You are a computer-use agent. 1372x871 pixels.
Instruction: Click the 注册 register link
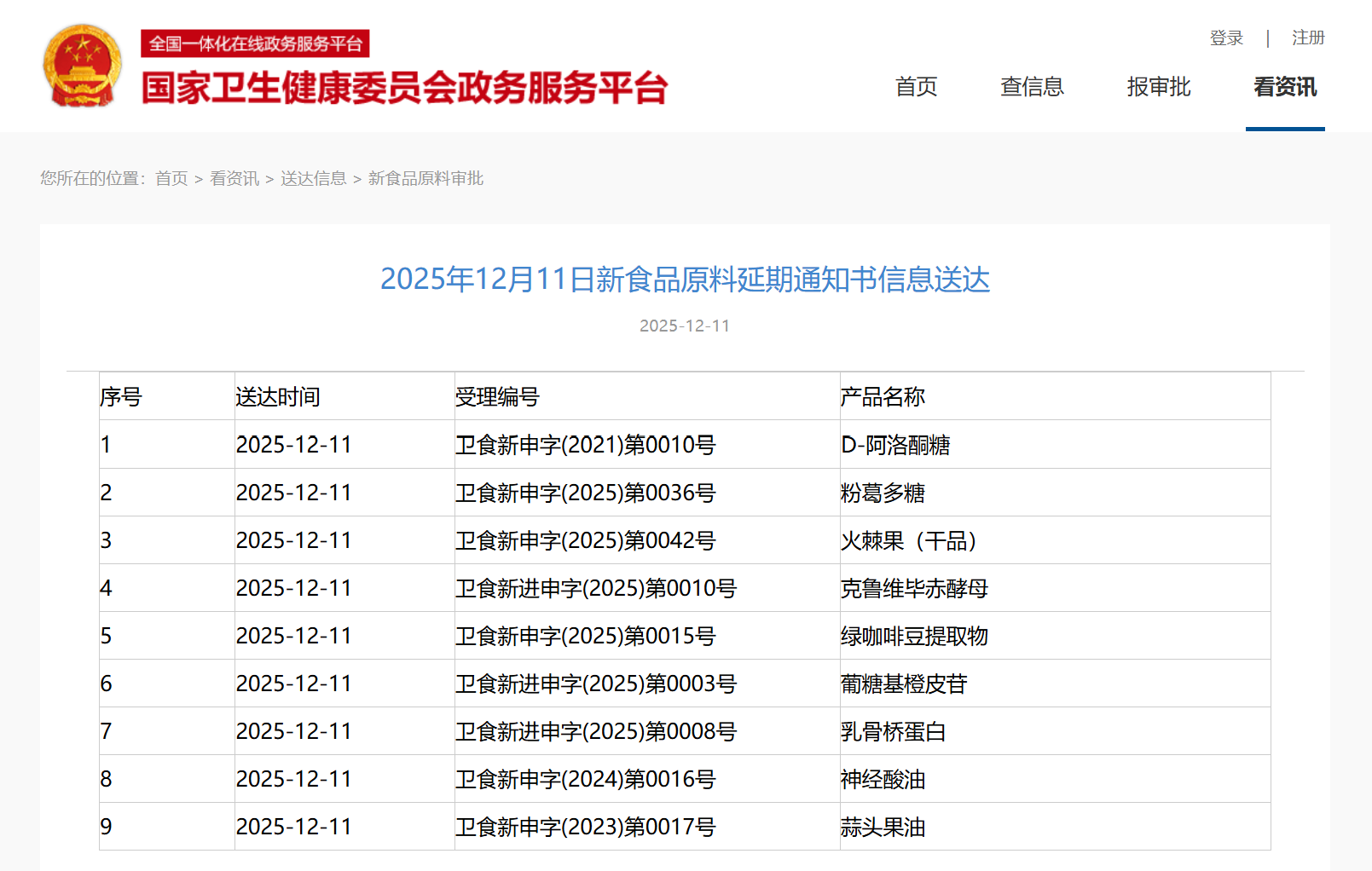point(1307,38)
